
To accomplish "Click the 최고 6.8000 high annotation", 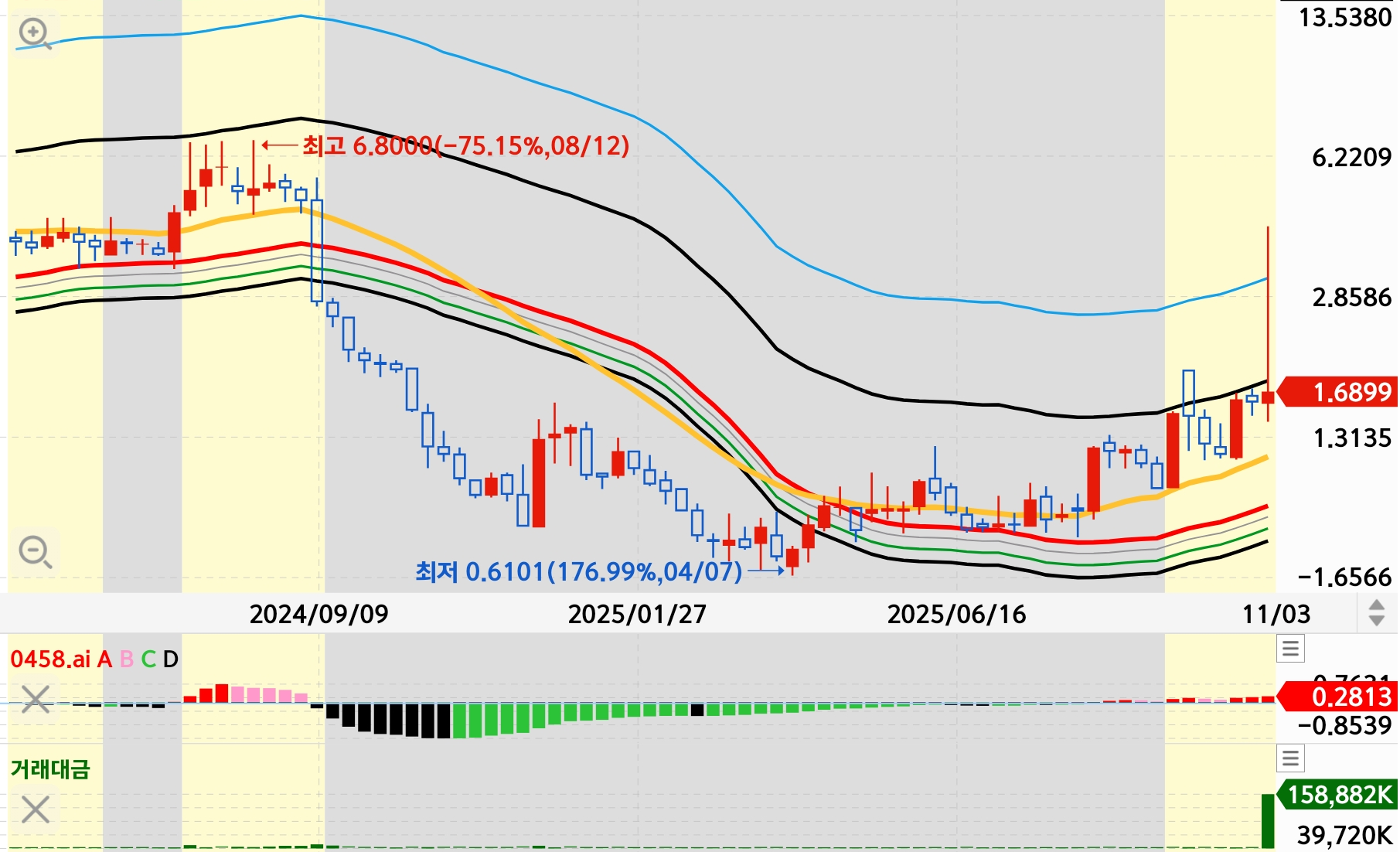I will (x=465, y=145).
